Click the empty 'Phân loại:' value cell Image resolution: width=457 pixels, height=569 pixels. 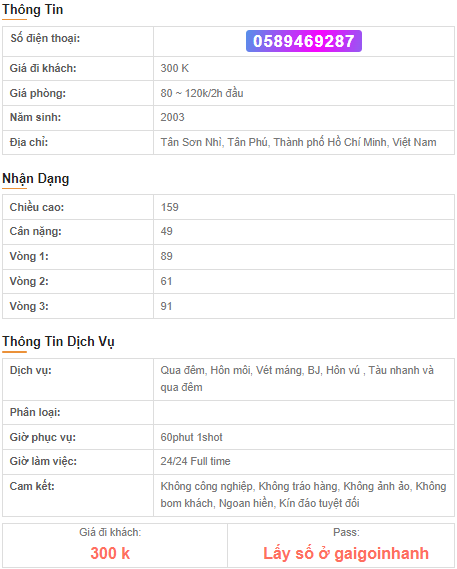click(x=304, y=413)
